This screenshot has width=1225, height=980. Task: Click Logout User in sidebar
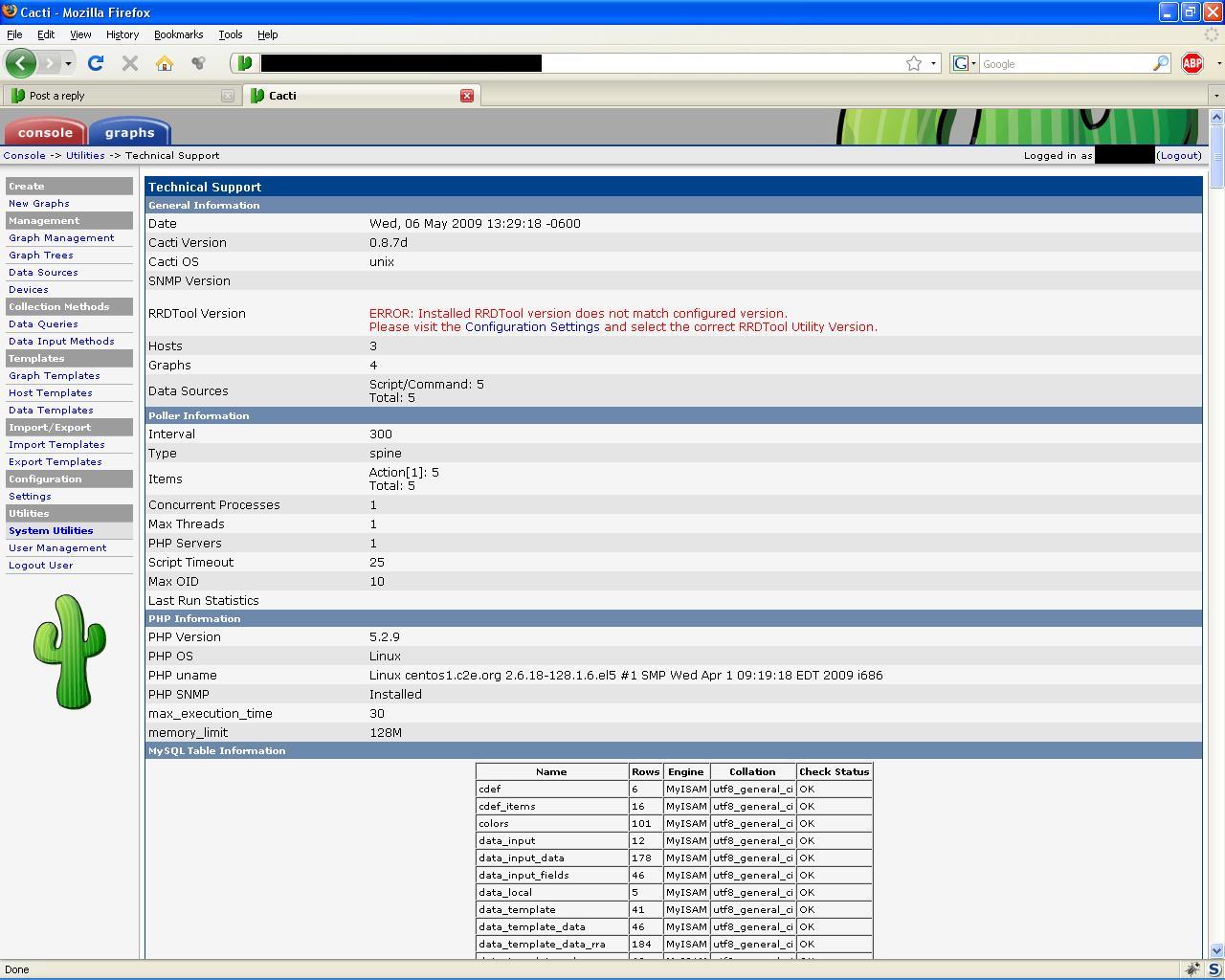41,565
